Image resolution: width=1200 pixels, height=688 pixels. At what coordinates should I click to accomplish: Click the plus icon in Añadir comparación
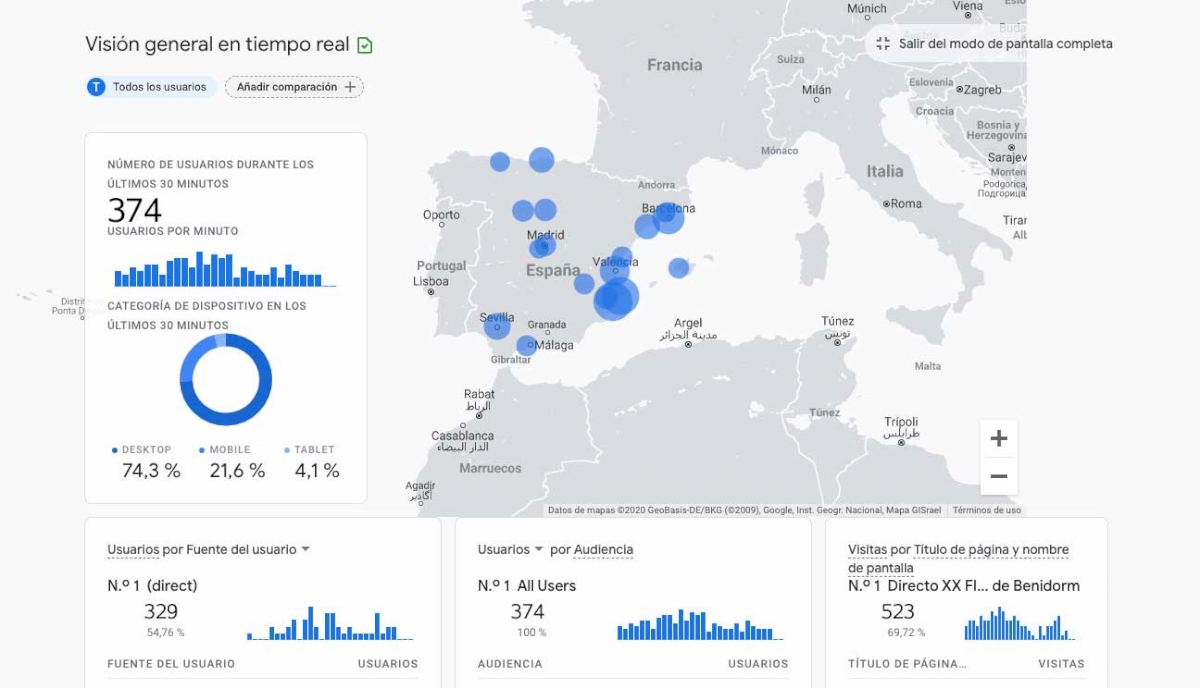(x=350, y=87)
